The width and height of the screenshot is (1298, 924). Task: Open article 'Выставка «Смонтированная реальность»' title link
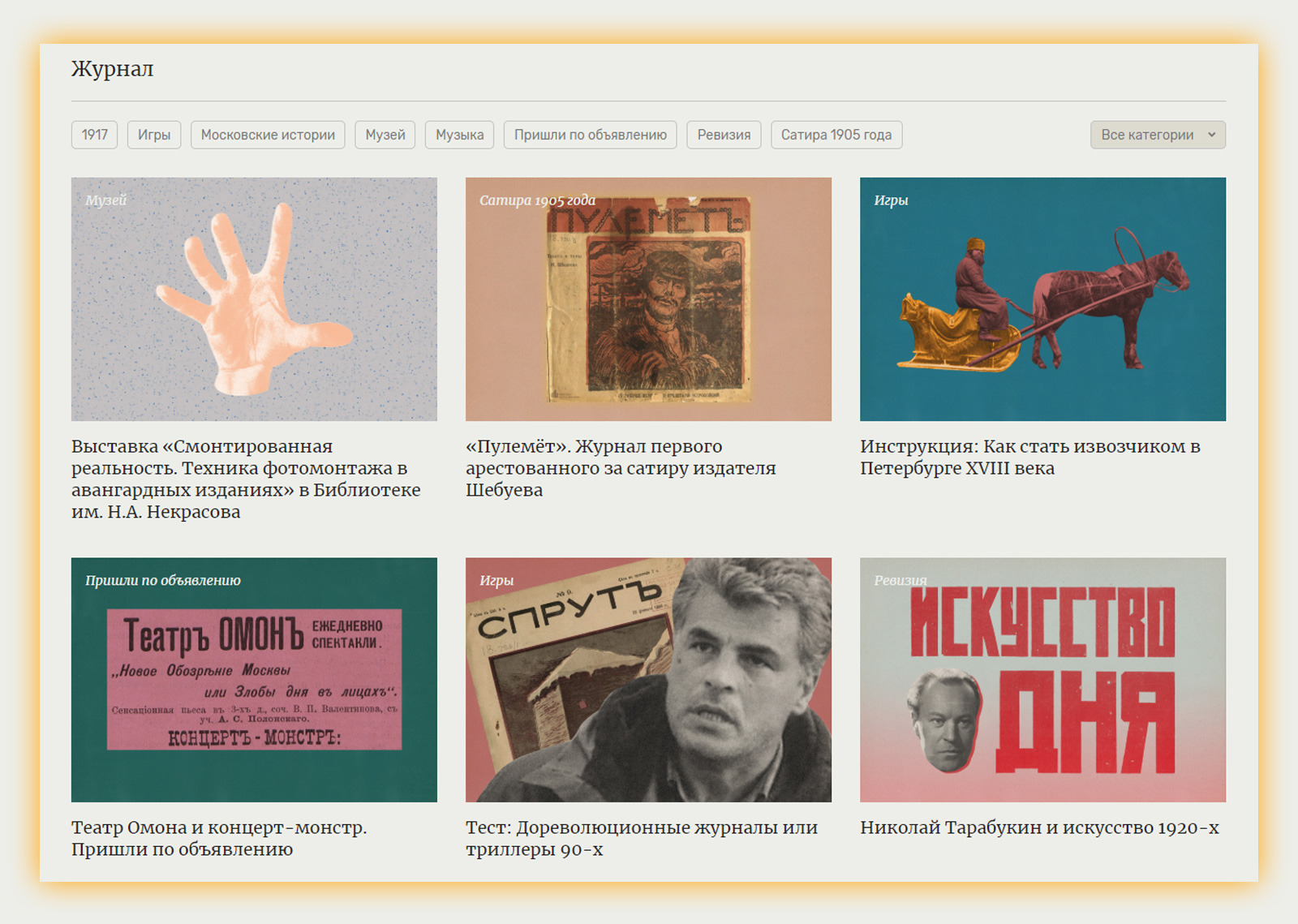245,479
